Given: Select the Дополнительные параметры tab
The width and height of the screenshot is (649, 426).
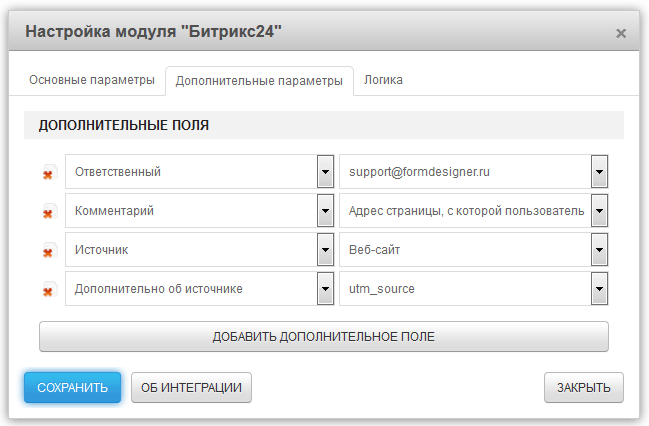Looking at the screenshot, I should [x=259, y=81].
